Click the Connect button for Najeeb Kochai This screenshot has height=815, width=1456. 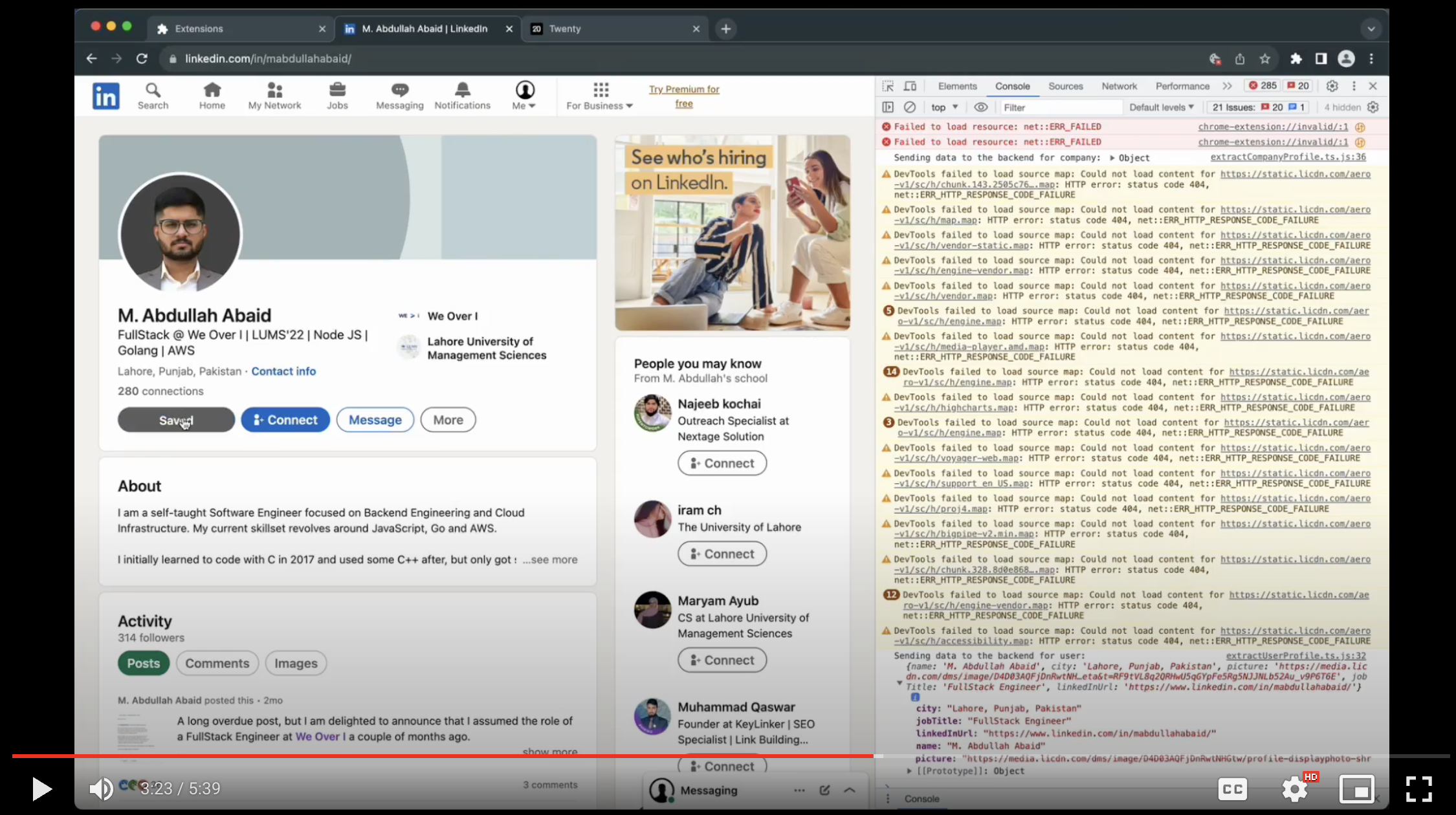[721, 462]
